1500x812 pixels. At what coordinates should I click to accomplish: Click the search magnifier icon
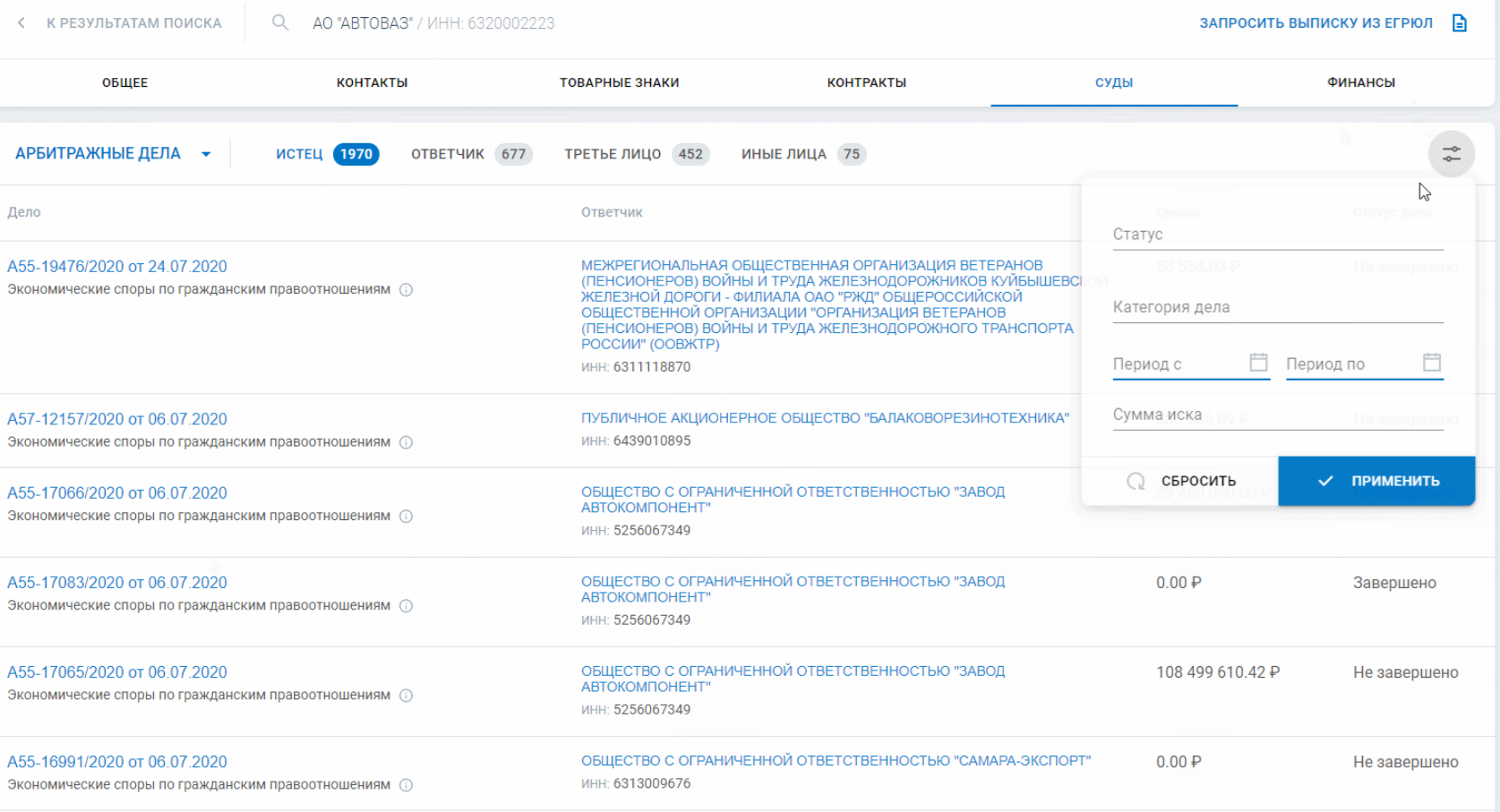280,23
